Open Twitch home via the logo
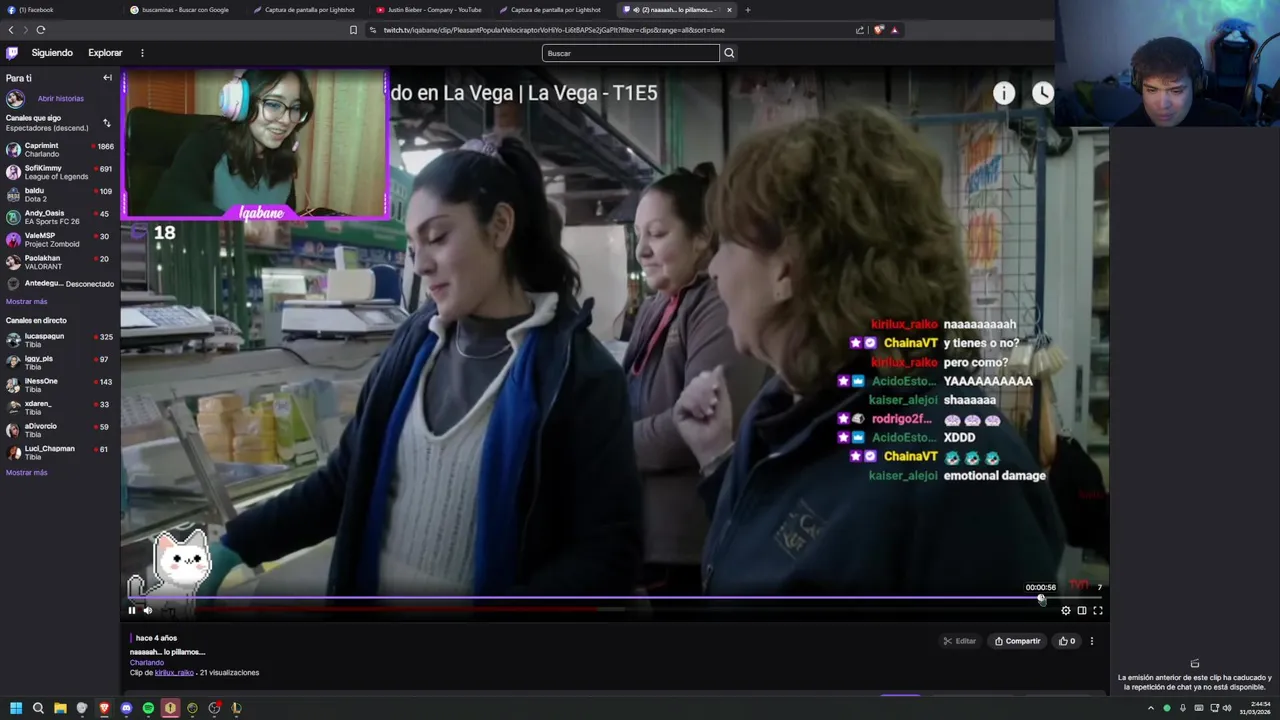The height and width of the screenshot is (720, 1280). (12, 53)
